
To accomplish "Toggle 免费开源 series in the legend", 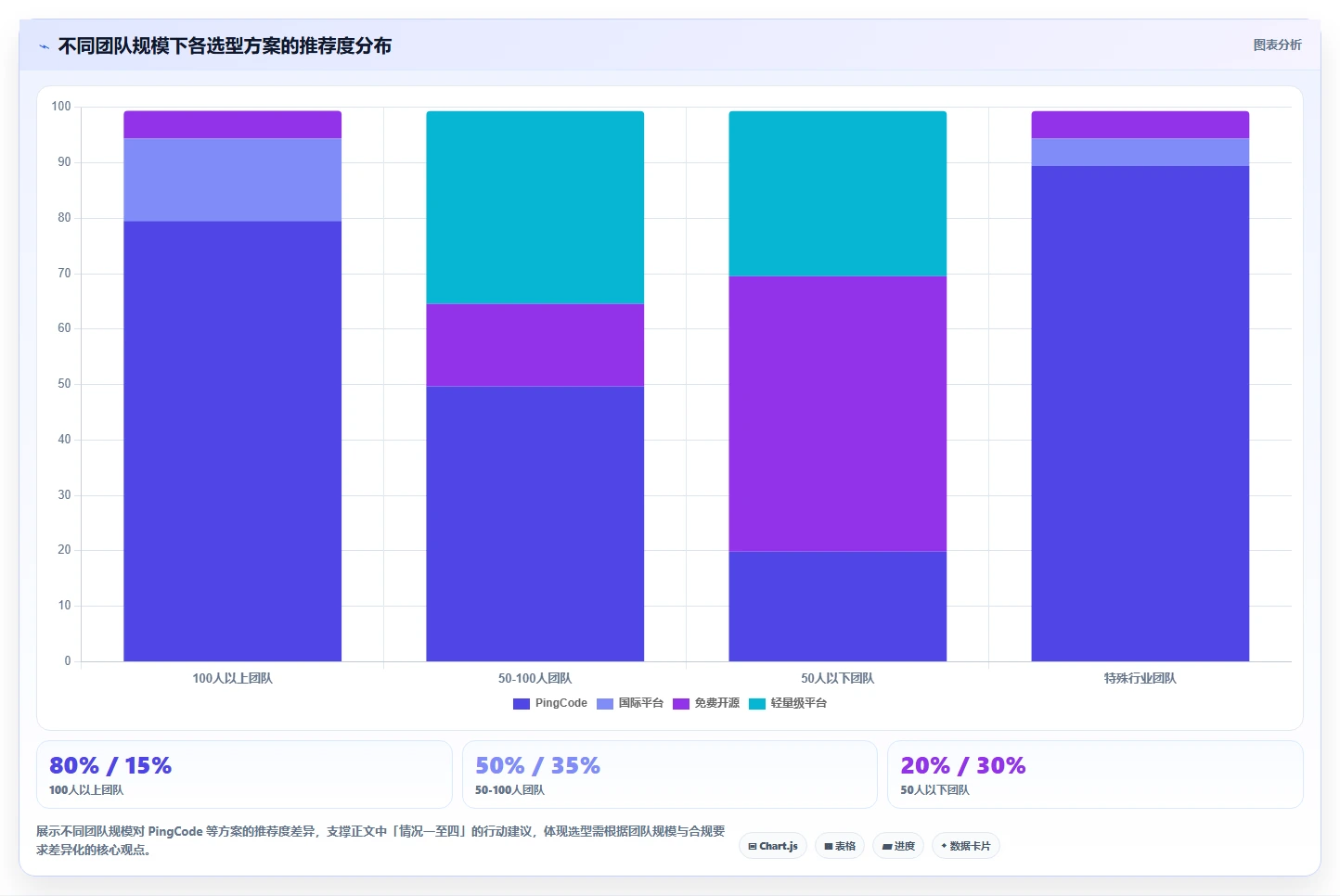I will 706,703.
